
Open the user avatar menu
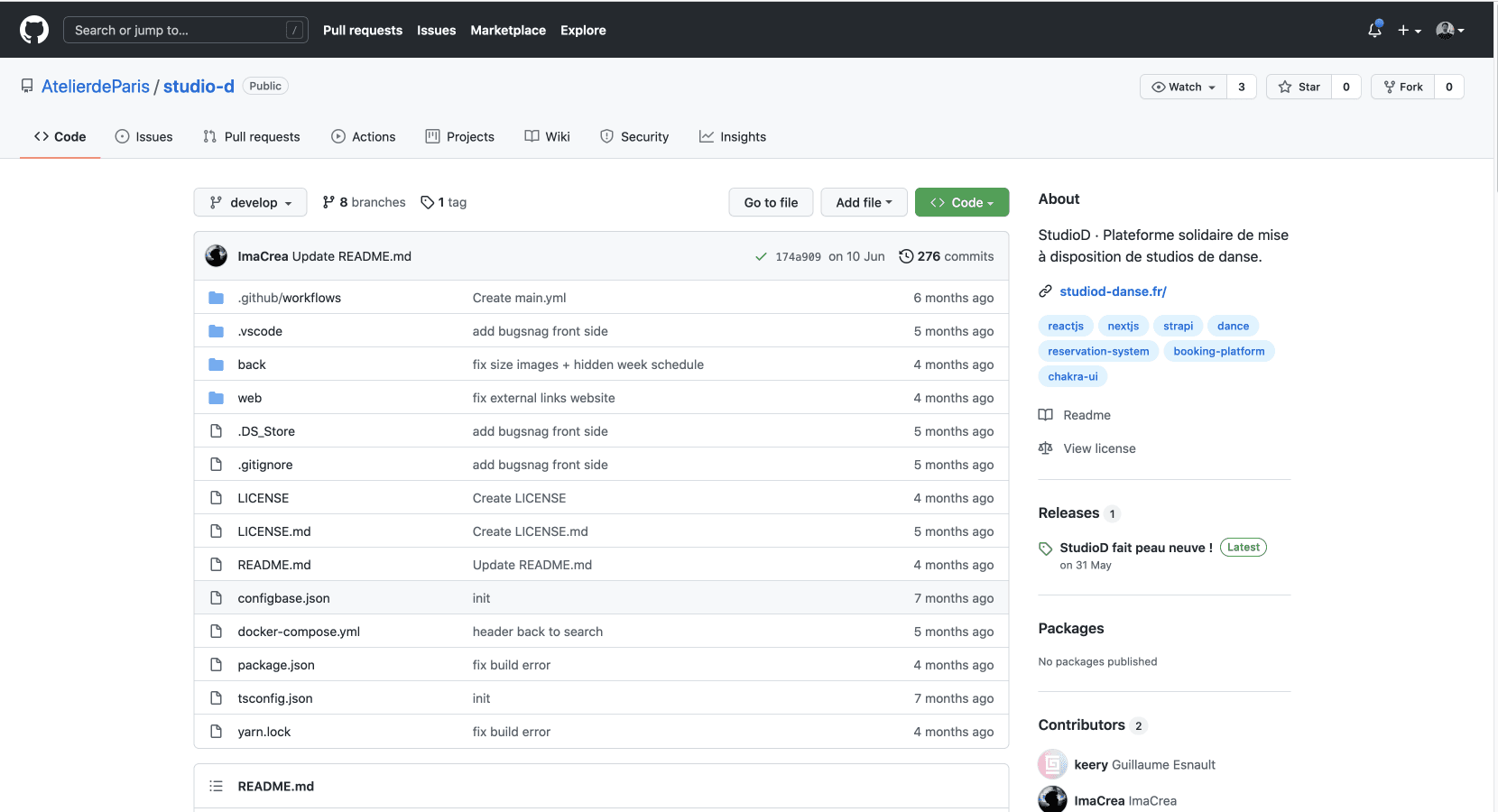click(1449, 30)
